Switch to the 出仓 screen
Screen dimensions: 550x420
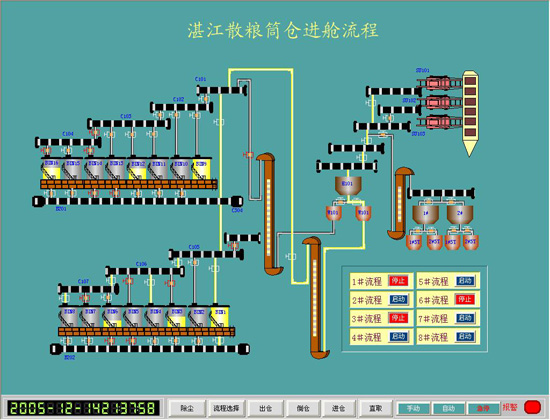(x=266, y=408)
